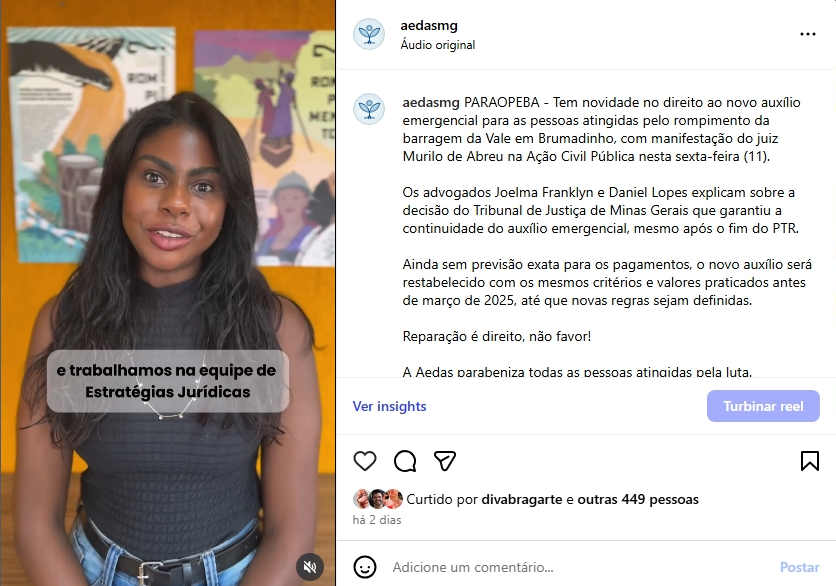Image resolution: width=836 pixels, height=586 pixels.
Task: Open the divabragarte profile link
Action: [x=521, y=500]
